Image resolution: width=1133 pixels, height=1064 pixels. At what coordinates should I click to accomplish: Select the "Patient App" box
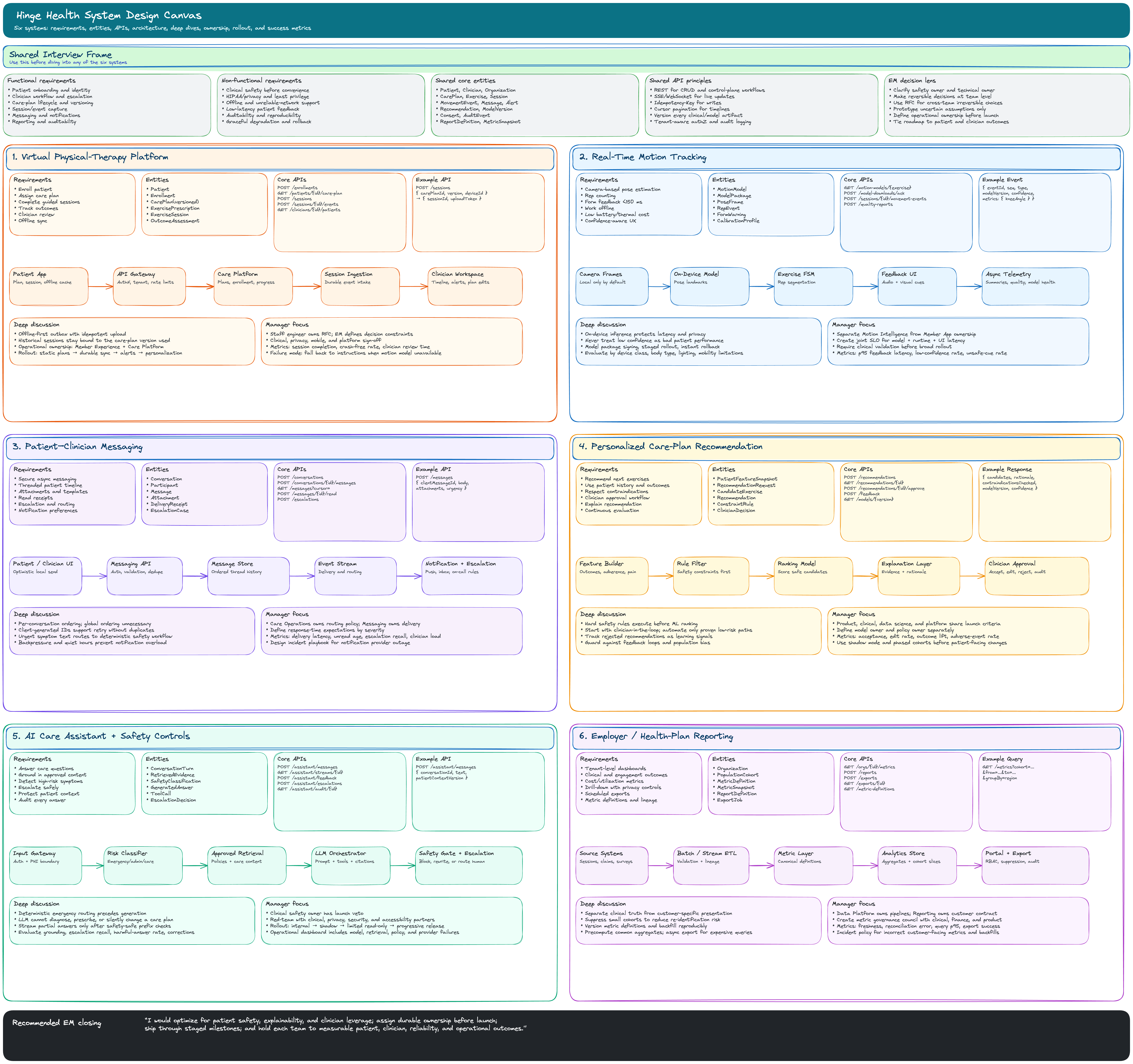pyautogui.click(x=49, y=287)
